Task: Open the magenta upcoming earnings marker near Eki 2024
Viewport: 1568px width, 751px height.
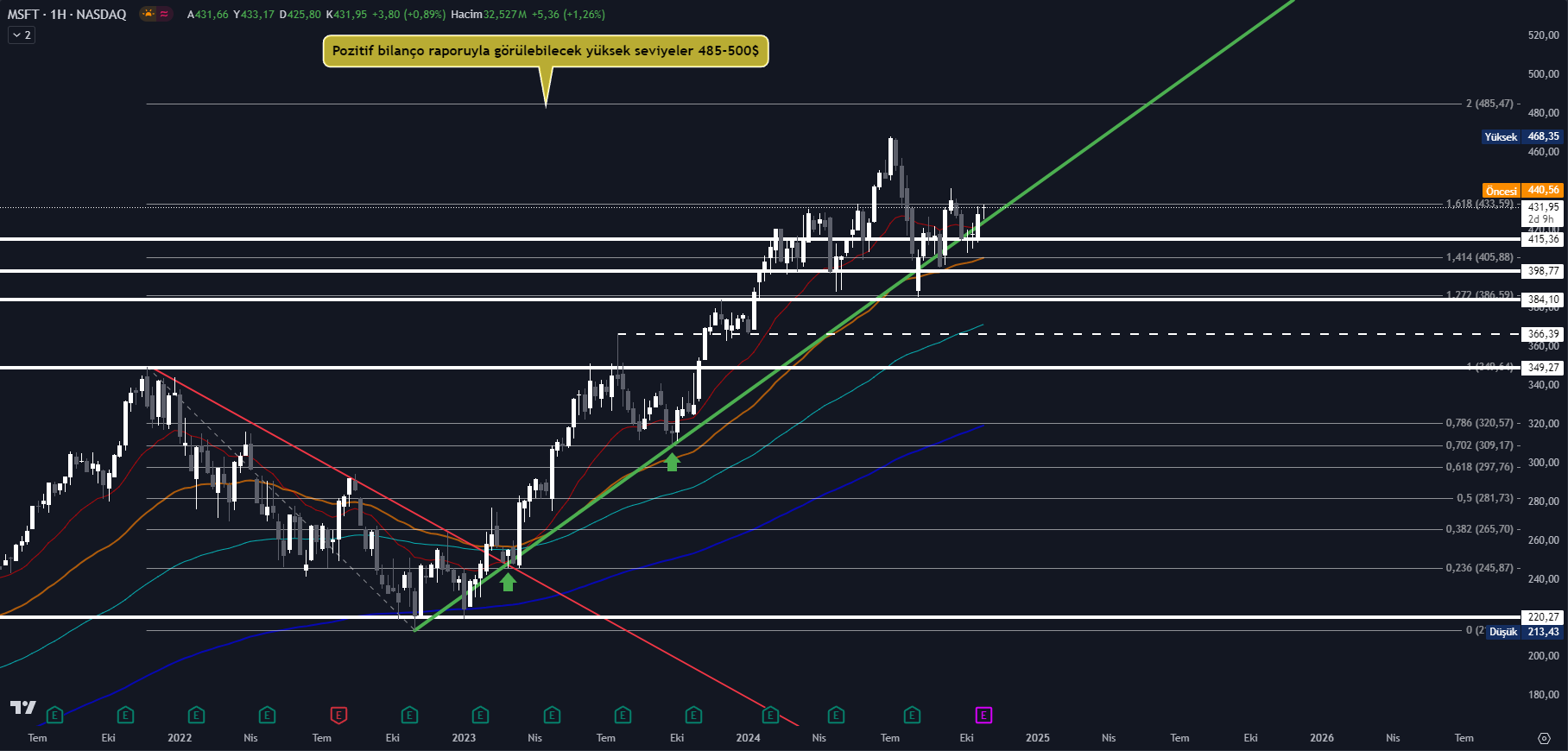Action: [983, 715]
